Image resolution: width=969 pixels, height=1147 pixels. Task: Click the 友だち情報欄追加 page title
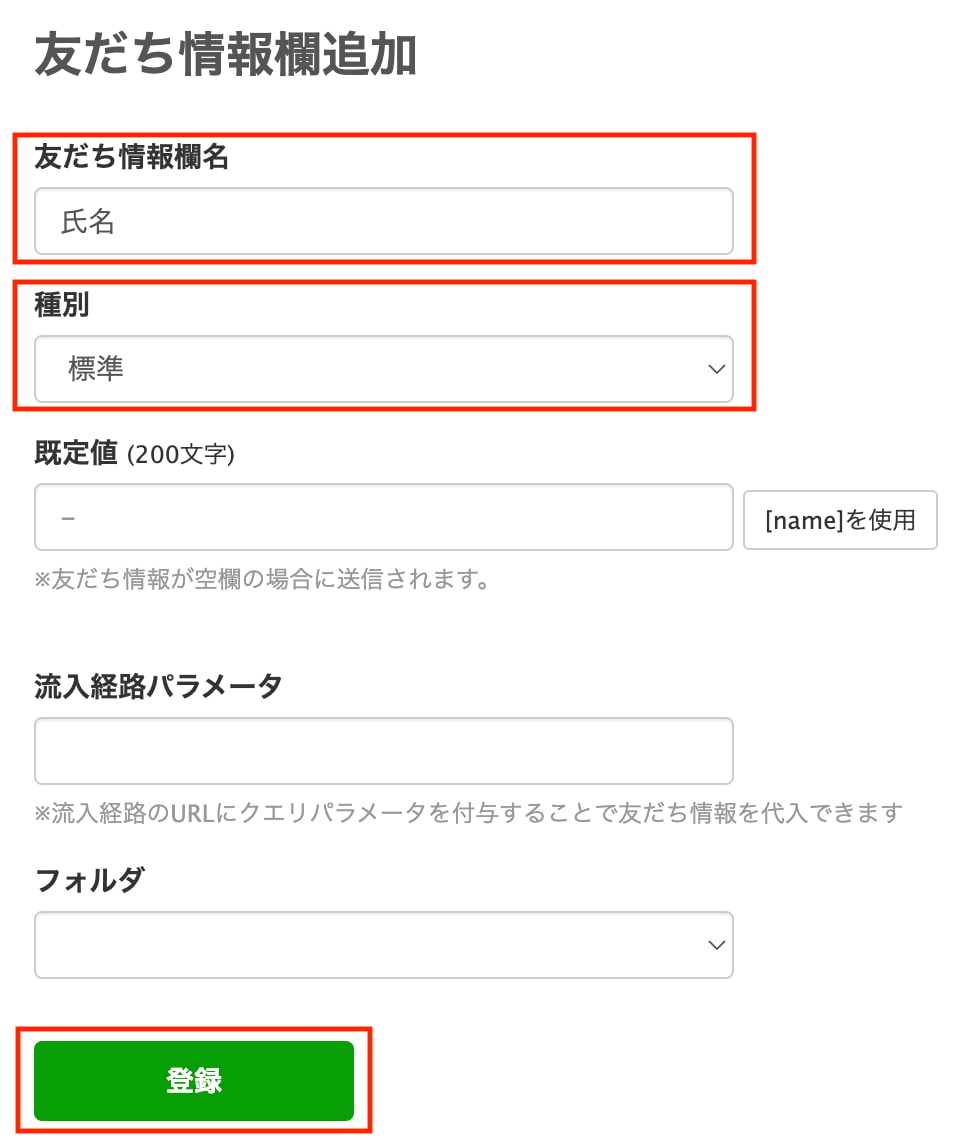(x=224, y=57)
